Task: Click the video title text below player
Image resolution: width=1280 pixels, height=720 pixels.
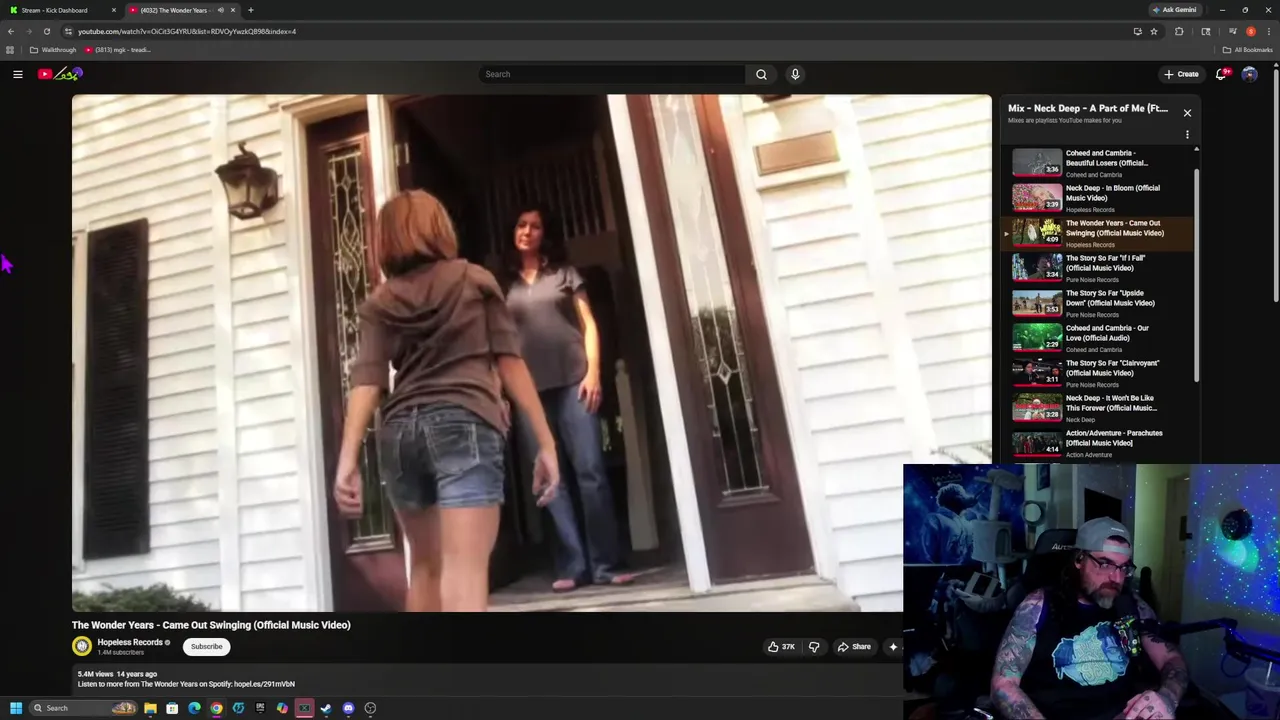Action: pyautogui.click(x=211, y=625)
